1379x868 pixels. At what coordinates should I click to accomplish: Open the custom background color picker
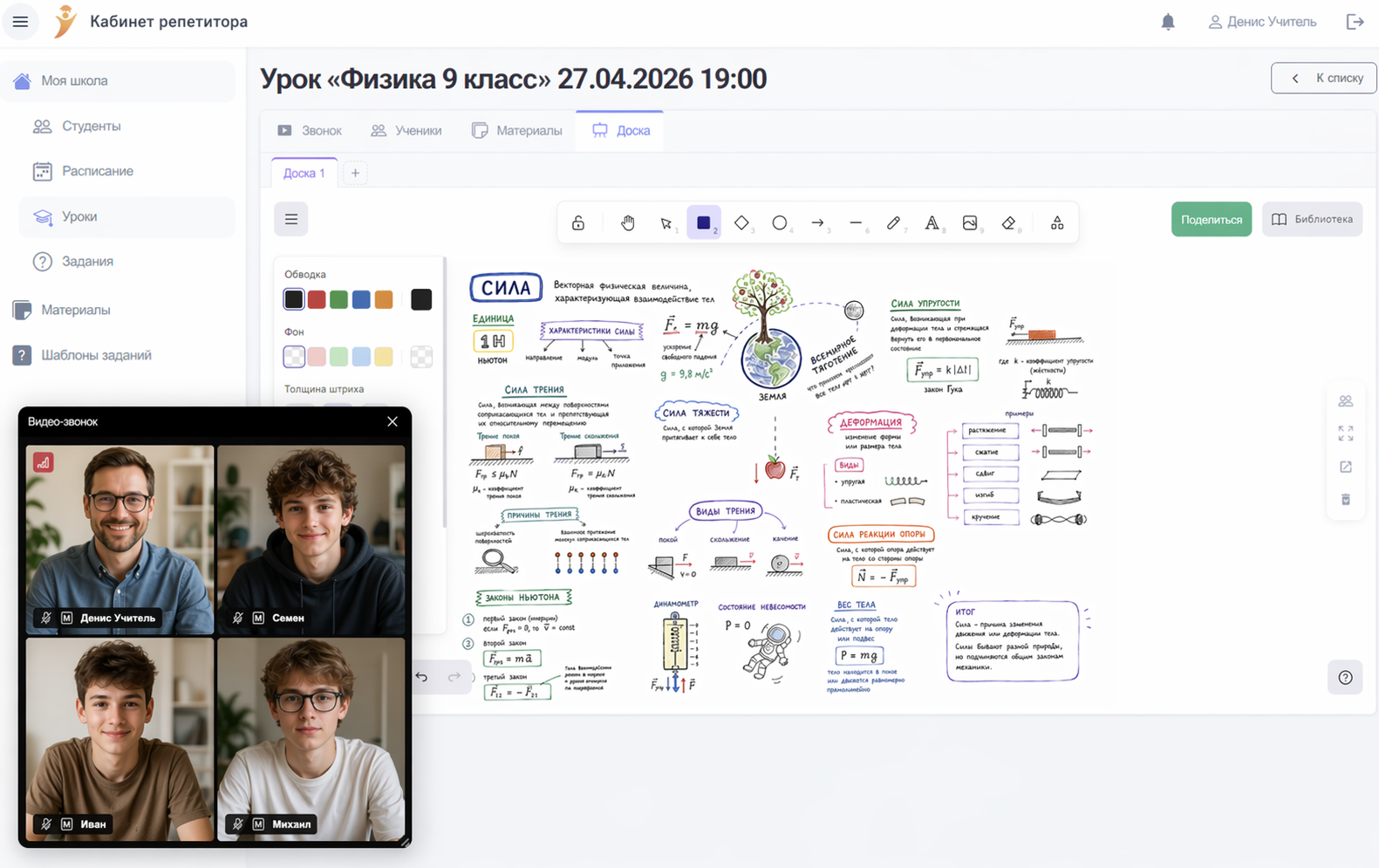(421, 356)
